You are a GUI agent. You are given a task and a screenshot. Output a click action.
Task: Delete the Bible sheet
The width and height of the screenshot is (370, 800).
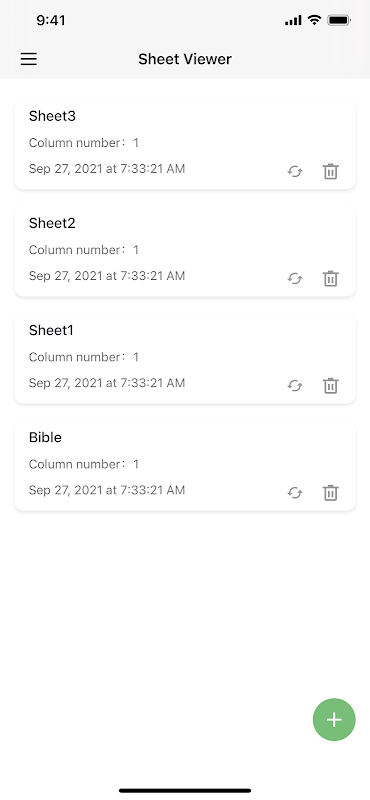(x=331, y=493)
